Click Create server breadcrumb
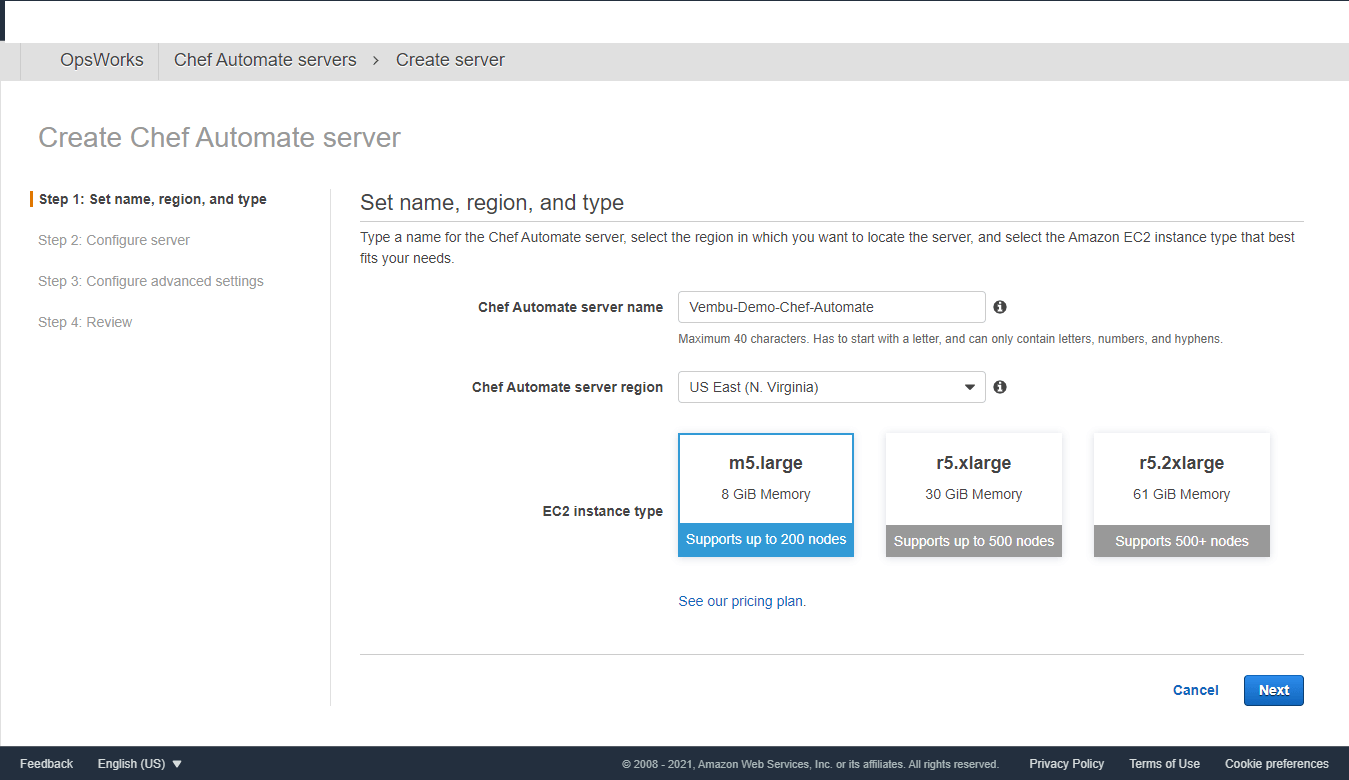Screen dimensions: 1349x780 (450, 60)
